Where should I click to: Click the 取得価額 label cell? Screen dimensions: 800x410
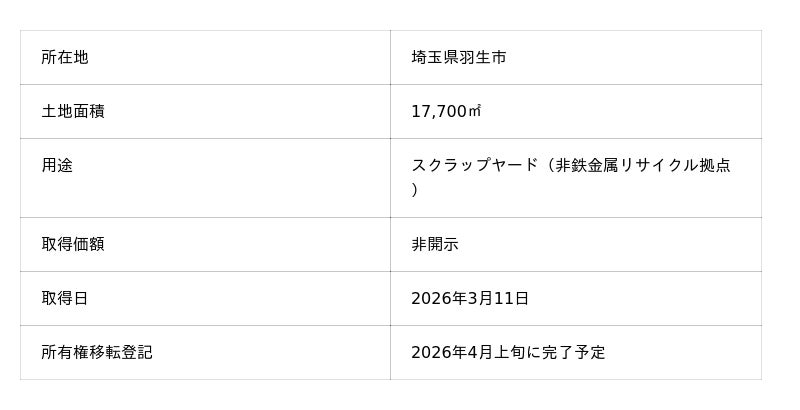(x=72, y=244)
